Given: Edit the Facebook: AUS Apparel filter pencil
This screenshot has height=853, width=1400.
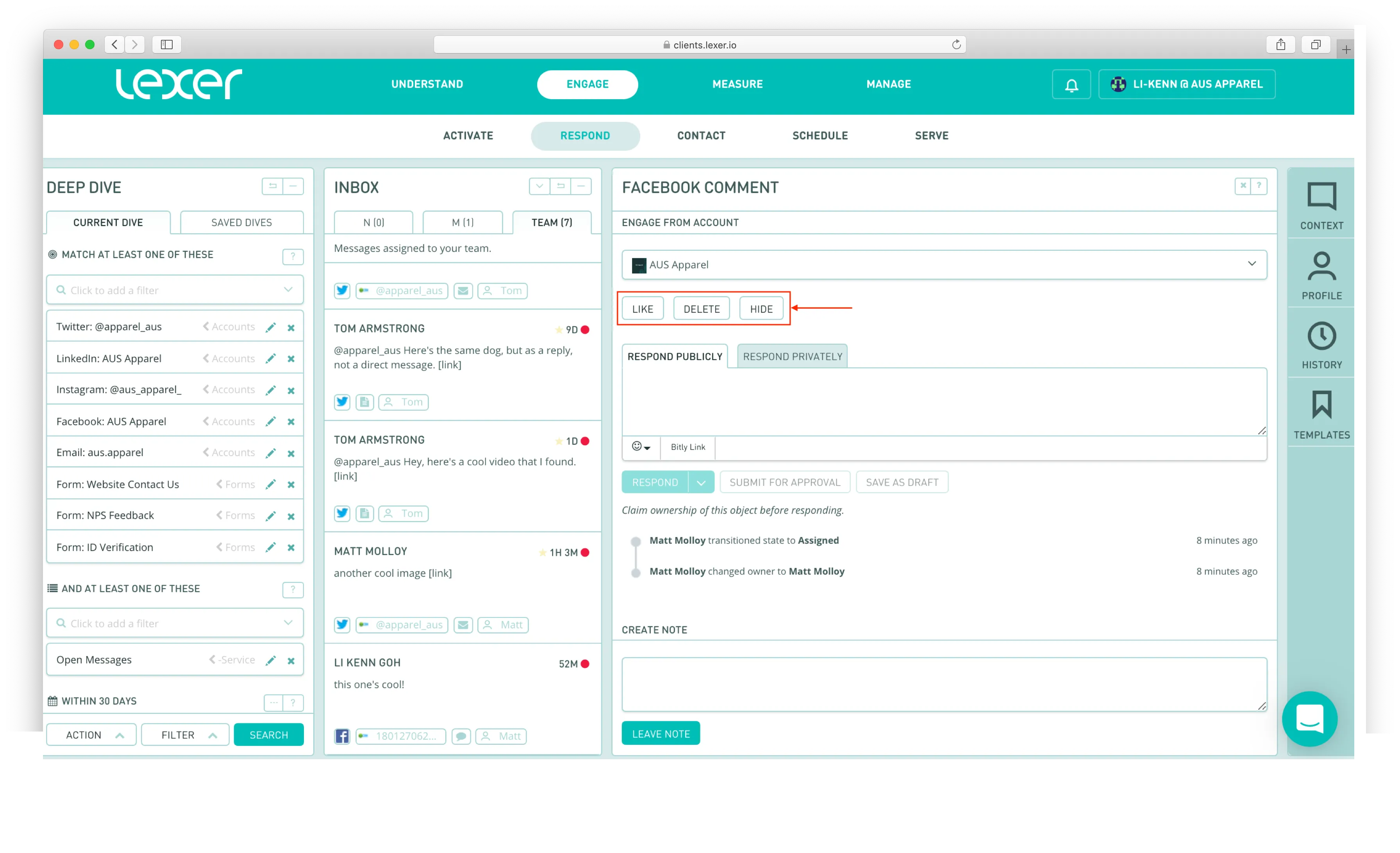Looking at the screenshot, I should click(270, 421).
